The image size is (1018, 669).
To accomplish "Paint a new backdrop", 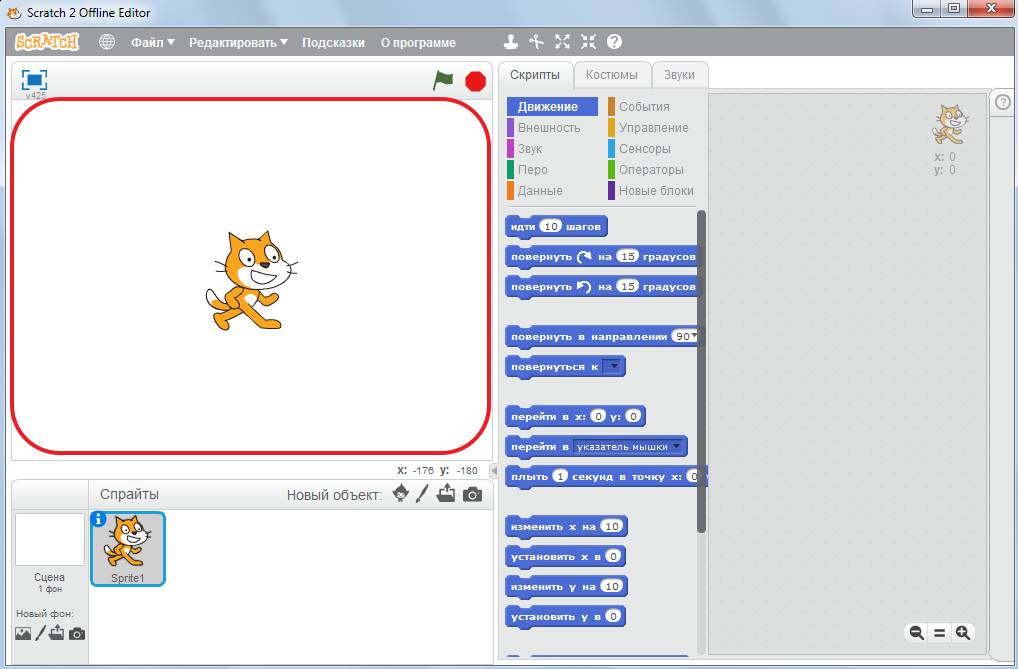I will (40, 633).
